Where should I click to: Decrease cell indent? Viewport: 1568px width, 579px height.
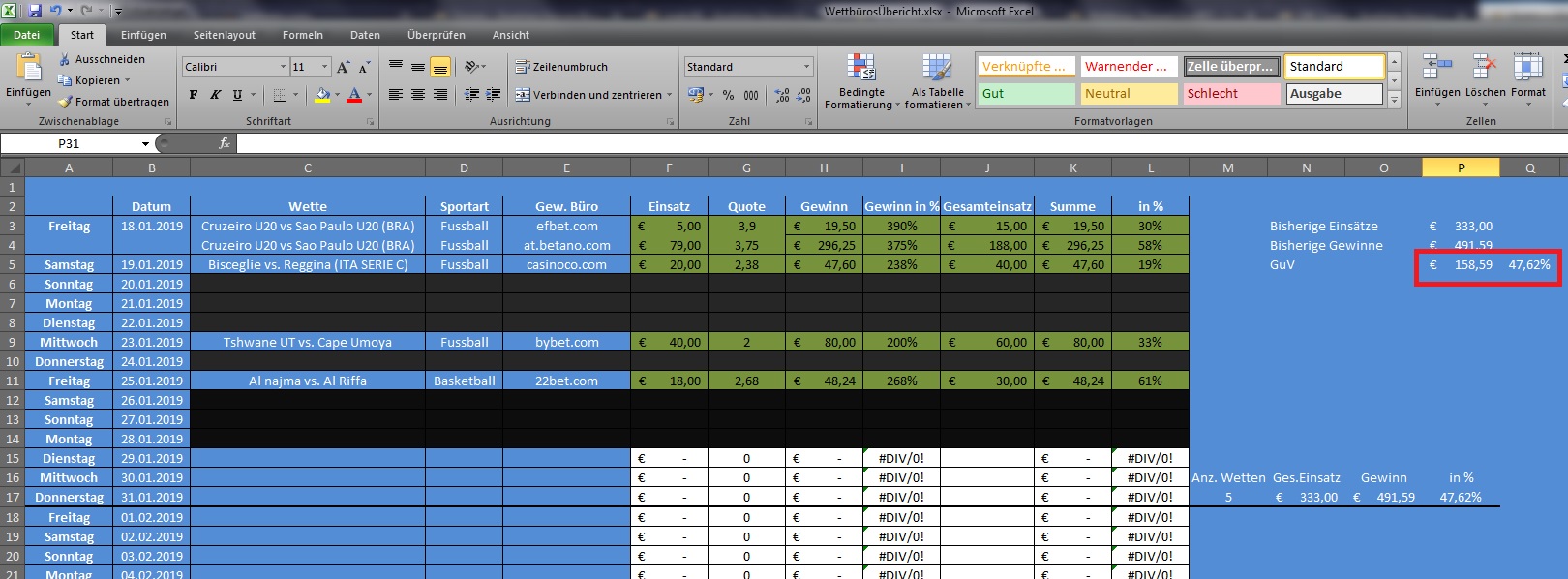tap(471, 95)
